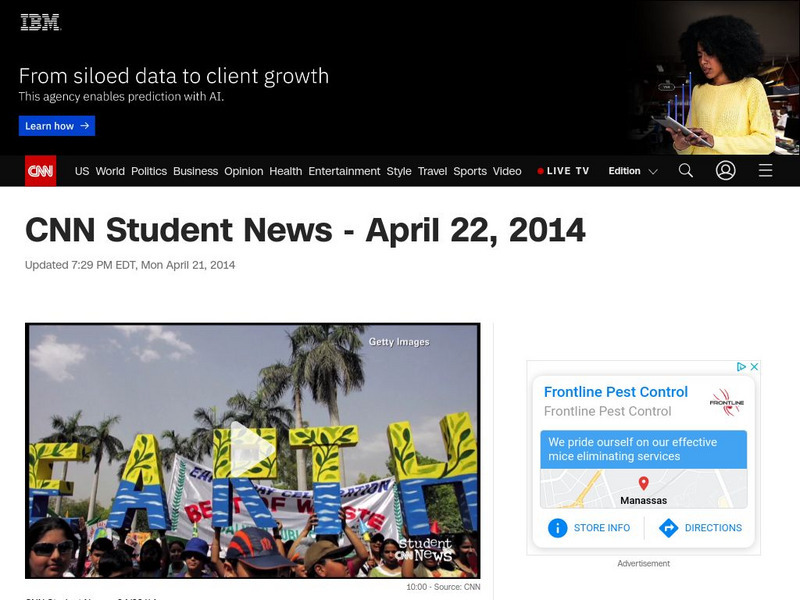Click the Directions arrow icon

click(668, 528)
